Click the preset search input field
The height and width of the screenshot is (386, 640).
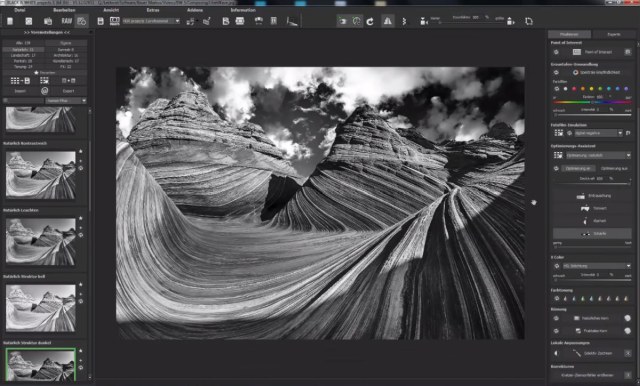click(x=23, y=100)
